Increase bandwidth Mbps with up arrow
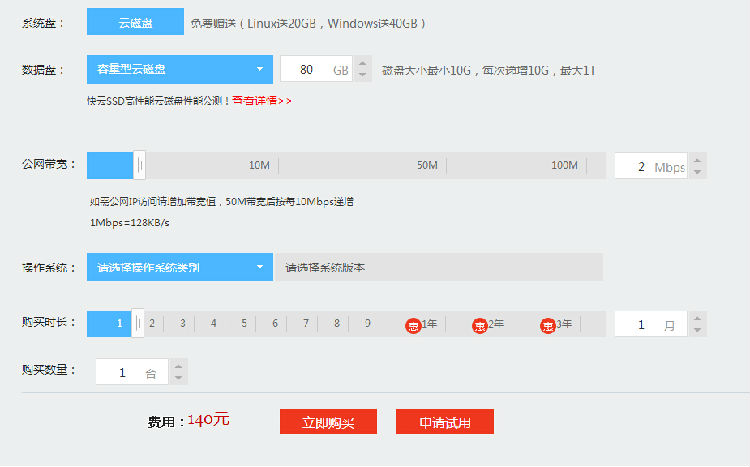The width and height of the screenshot is (750, 467). pyautogui.click(x=697, y=160)
